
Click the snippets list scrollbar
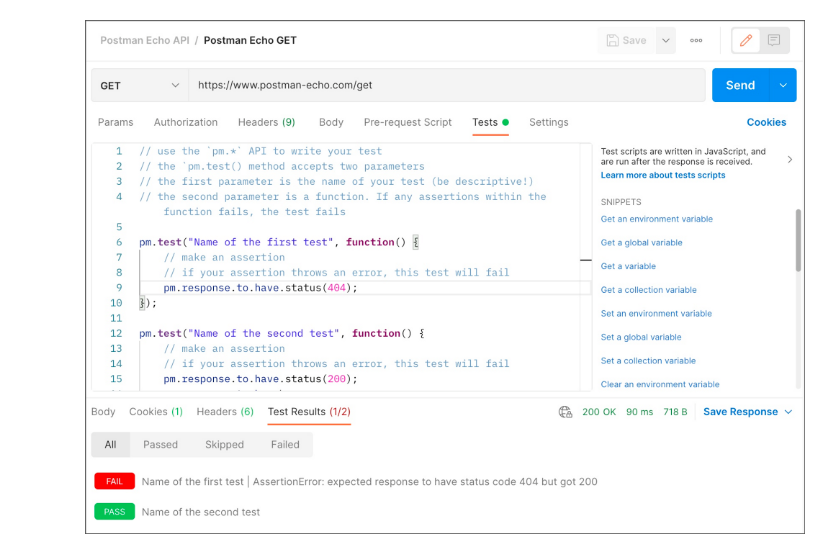point(798,240)
